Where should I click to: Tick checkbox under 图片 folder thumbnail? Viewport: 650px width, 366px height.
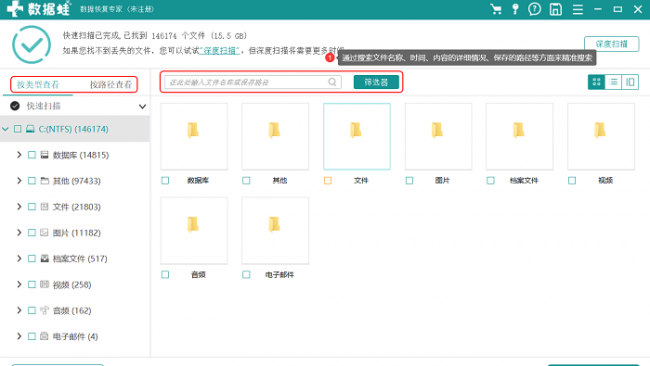click(409, 180)
